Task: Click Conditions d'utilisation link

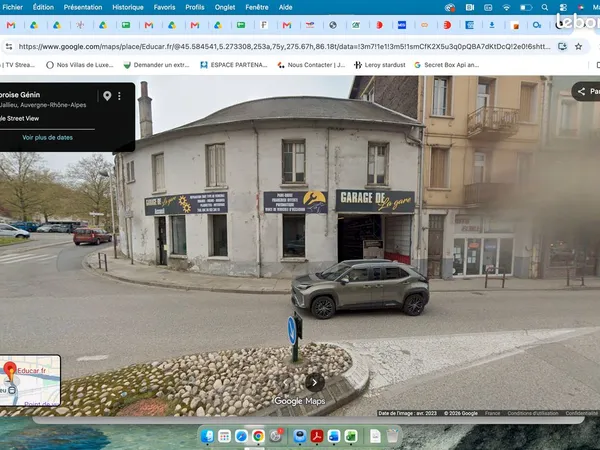Action: (533, 413)
